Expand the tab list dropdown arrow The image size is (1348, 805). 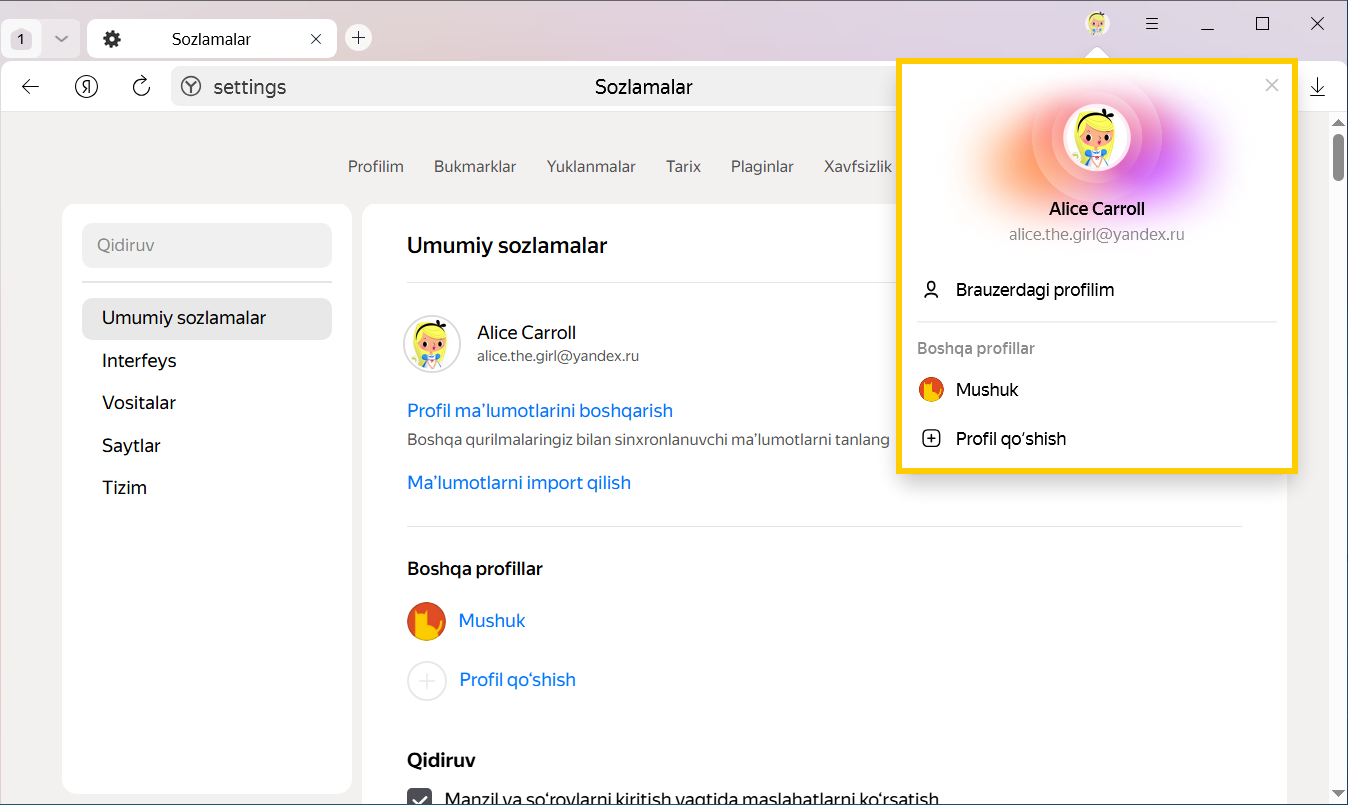[x=61, y=39]
